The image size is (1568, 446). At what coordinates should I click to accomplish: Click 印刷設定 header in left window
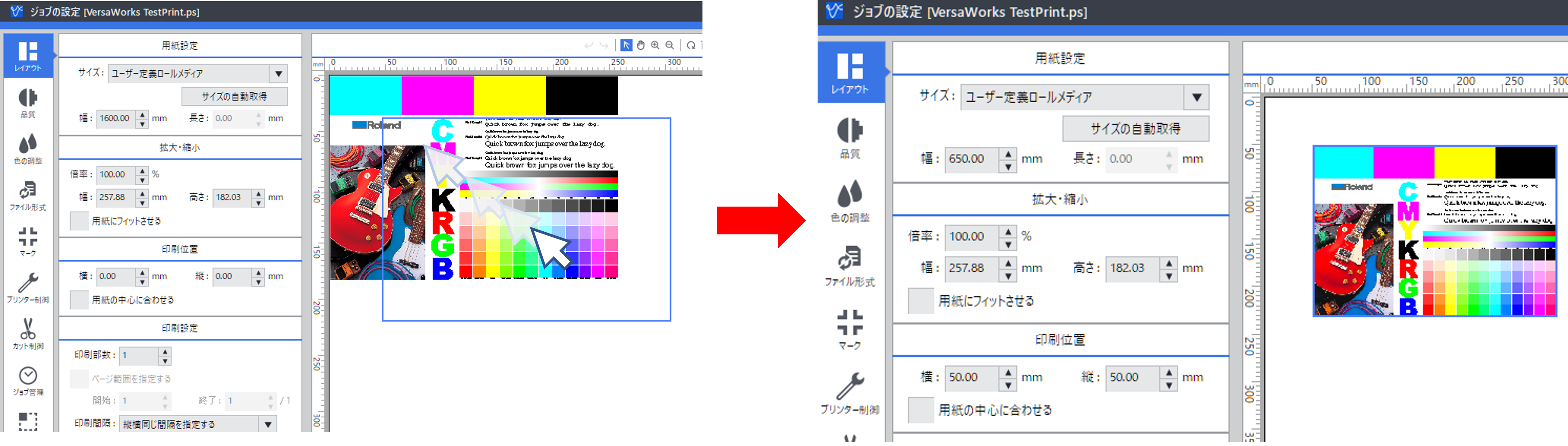pos(180,328)
